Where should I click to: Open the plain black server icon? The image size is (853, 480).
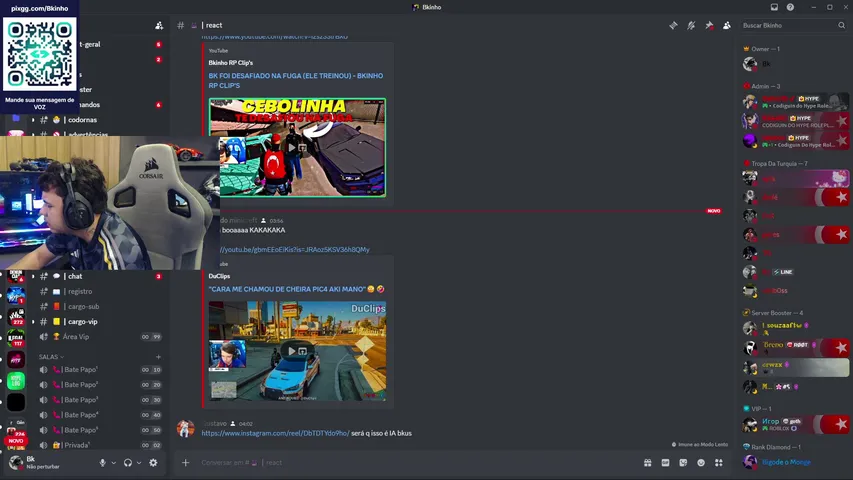coord(16,402)
